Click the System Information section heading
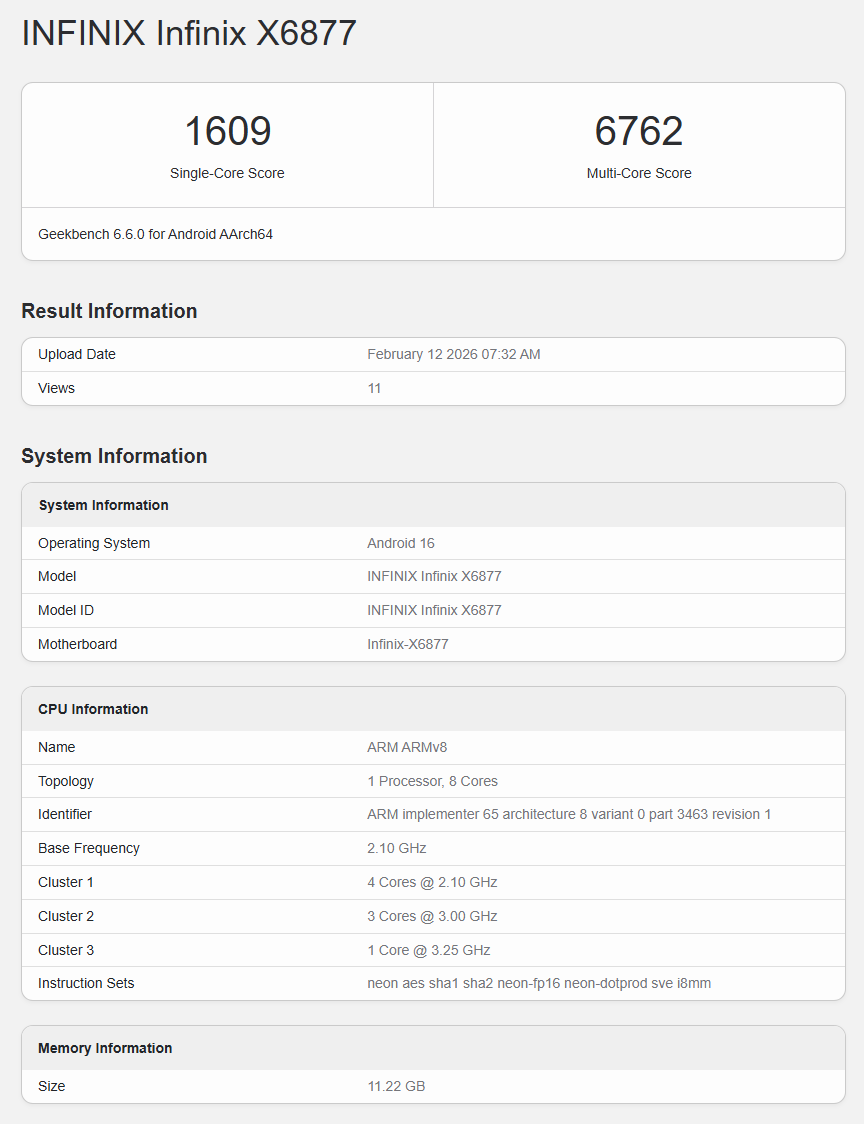This screenshot has height=1124, width=864. (x=114, y=455)
